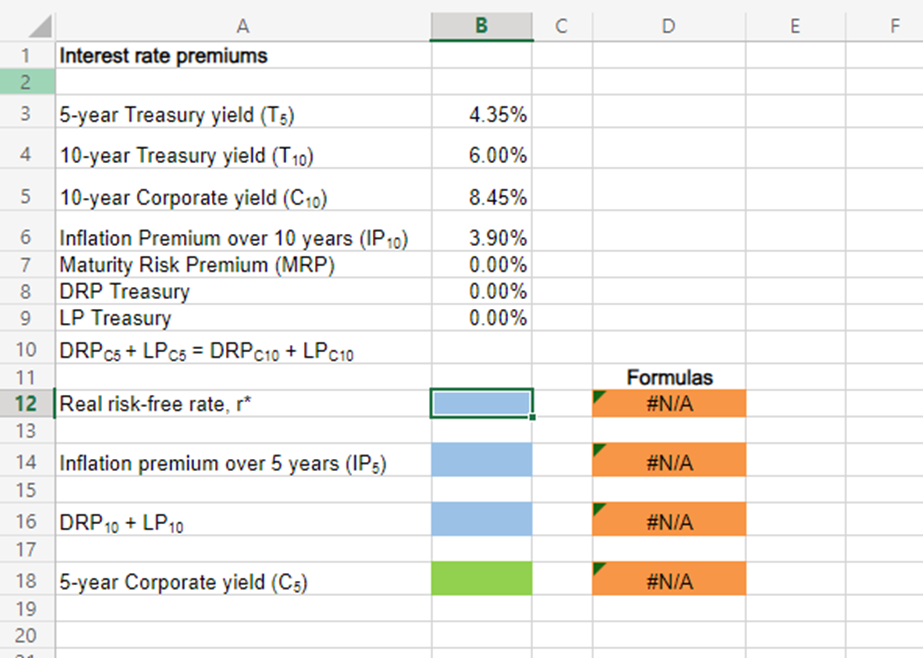Select the blue cell for Inflation premium over 5 years
This screenshot has width=923, height=658.
480,462
